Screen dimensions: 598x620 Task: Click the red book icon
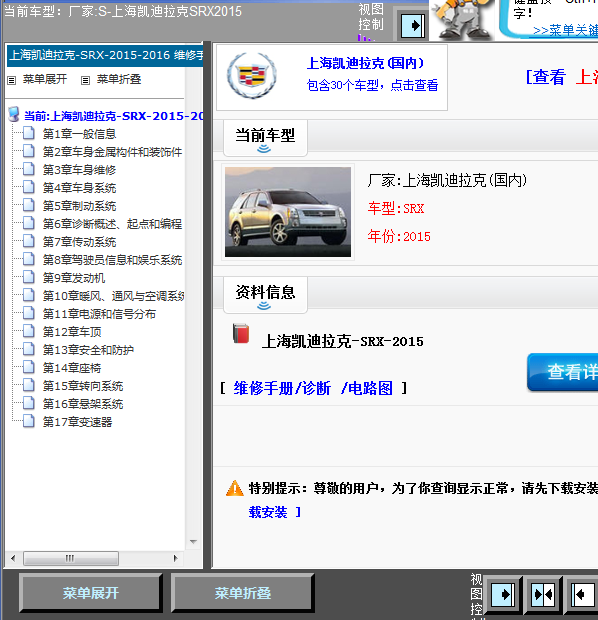tap(241, 333)
